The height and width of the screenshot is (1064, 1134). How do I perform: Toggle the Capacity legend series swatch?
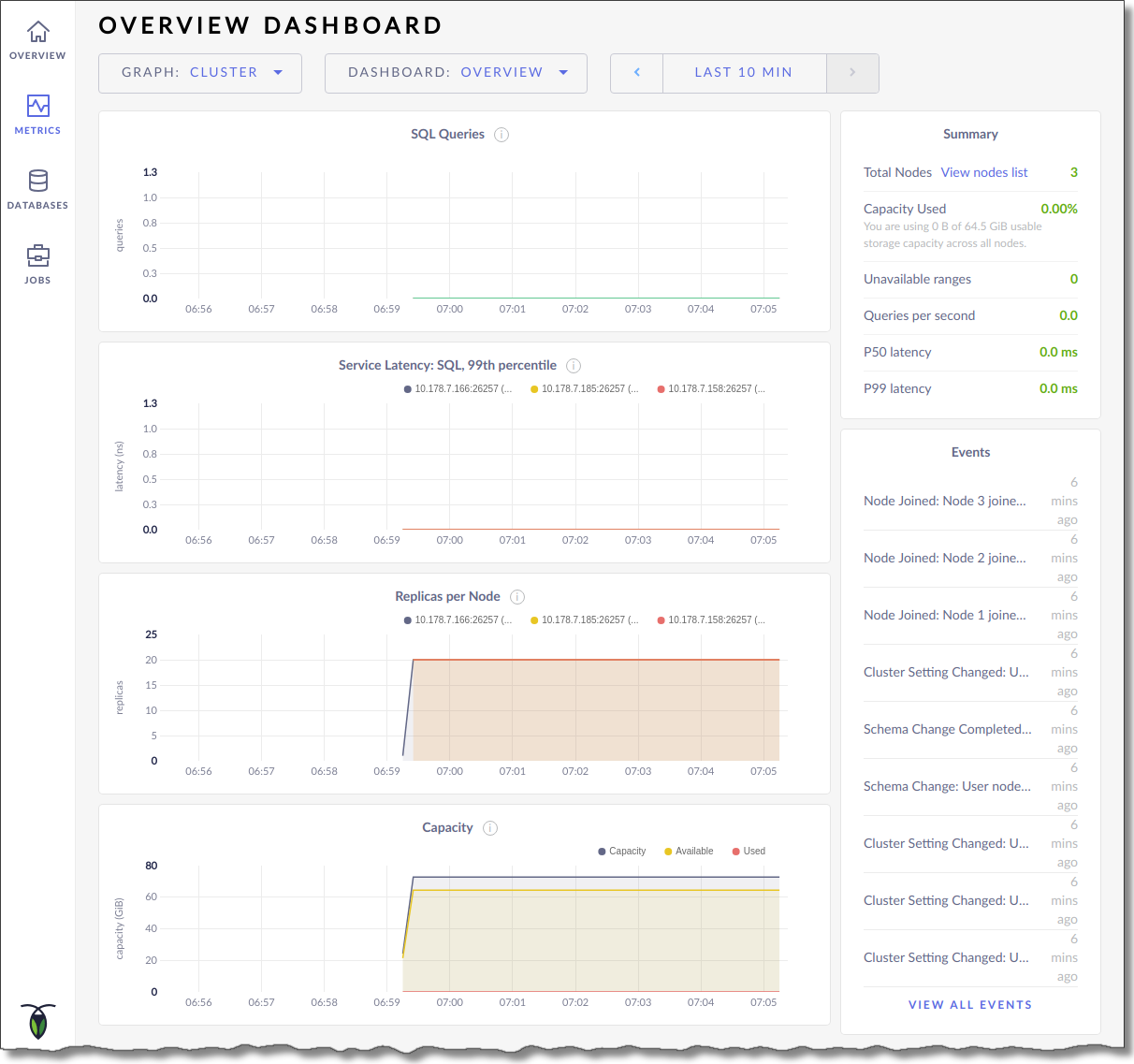(602, 852)
